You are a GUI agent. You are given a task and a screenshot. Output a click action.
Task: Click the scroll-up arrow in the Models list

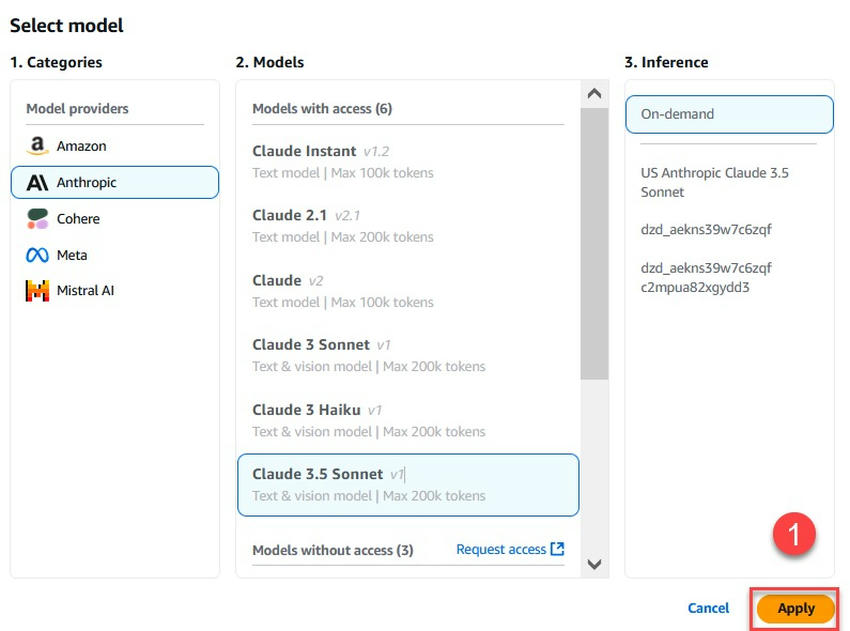point(594,93)
